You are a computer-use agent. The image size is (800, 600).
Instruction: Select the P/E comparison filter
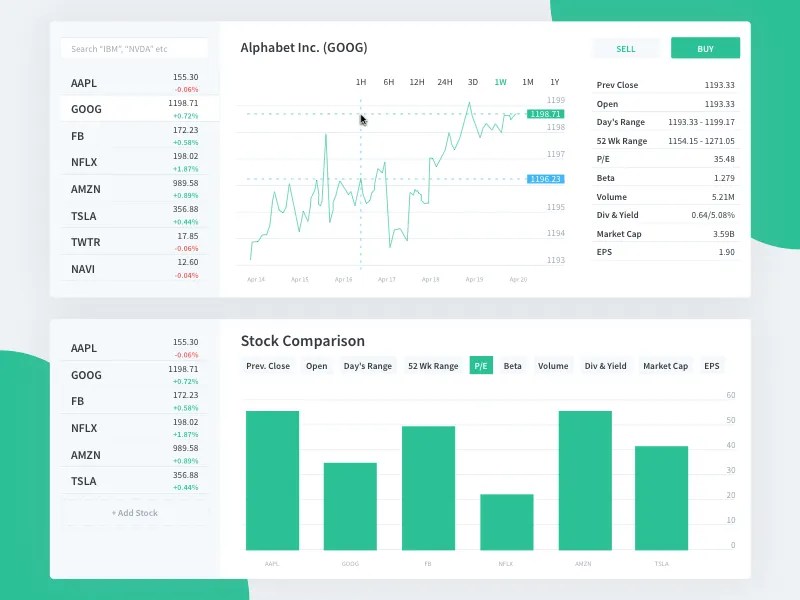point(481,366)
